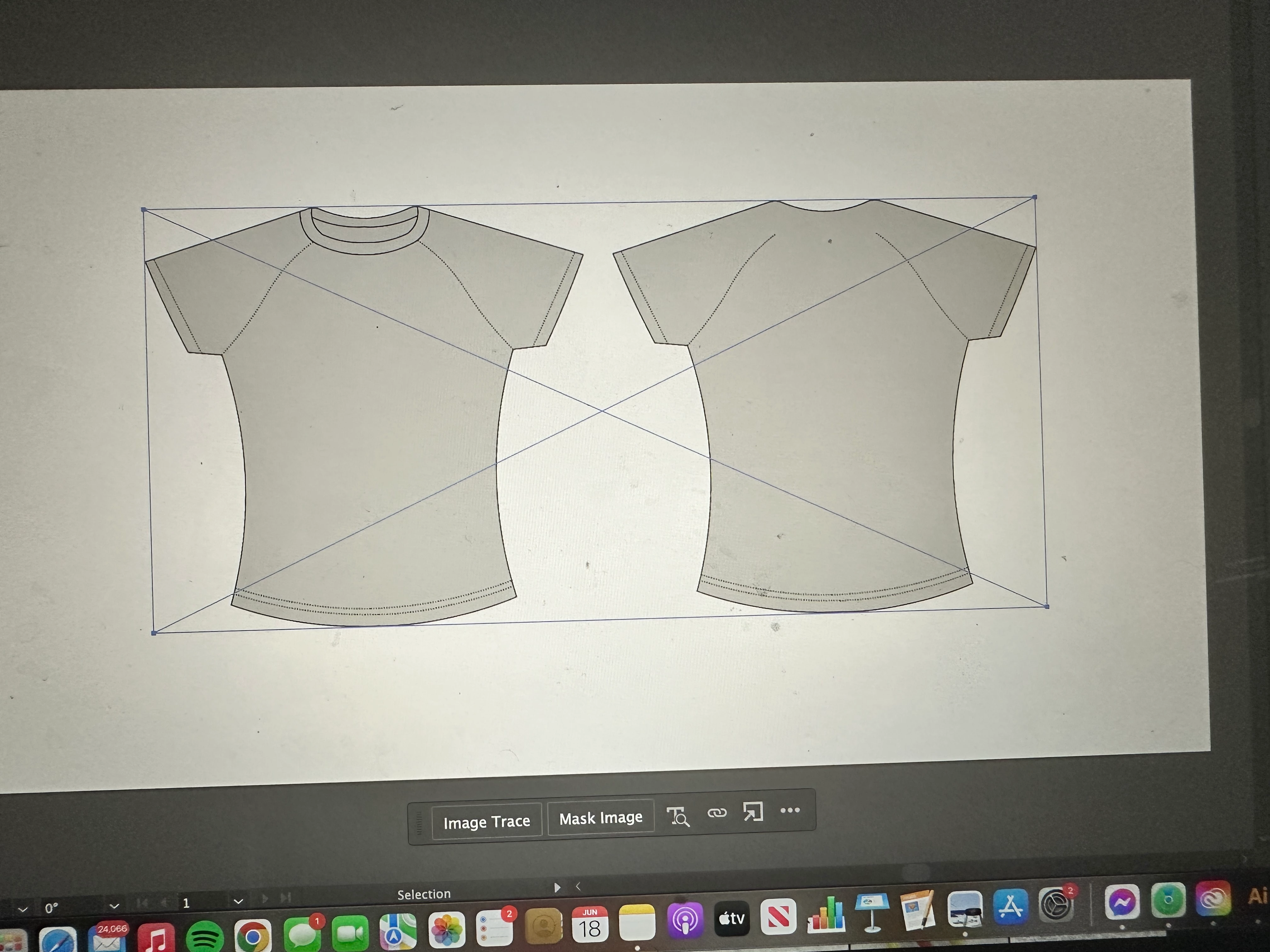Image resolution: width=1270 pixels, height=952 pixels.
Task: Click the link icon in contextual taskbar
Action: 717,813
